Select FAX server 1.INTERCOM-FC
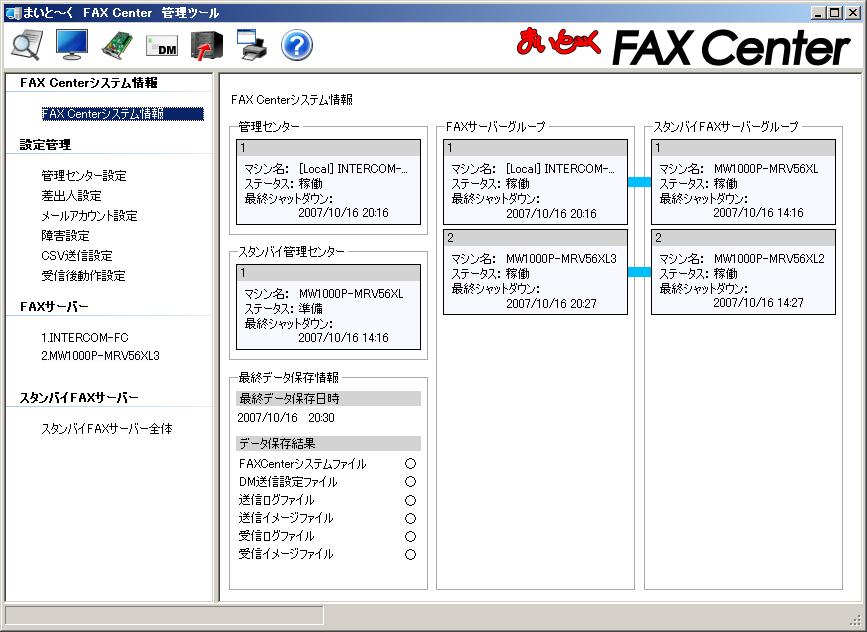867x632 pixels. 85,337
